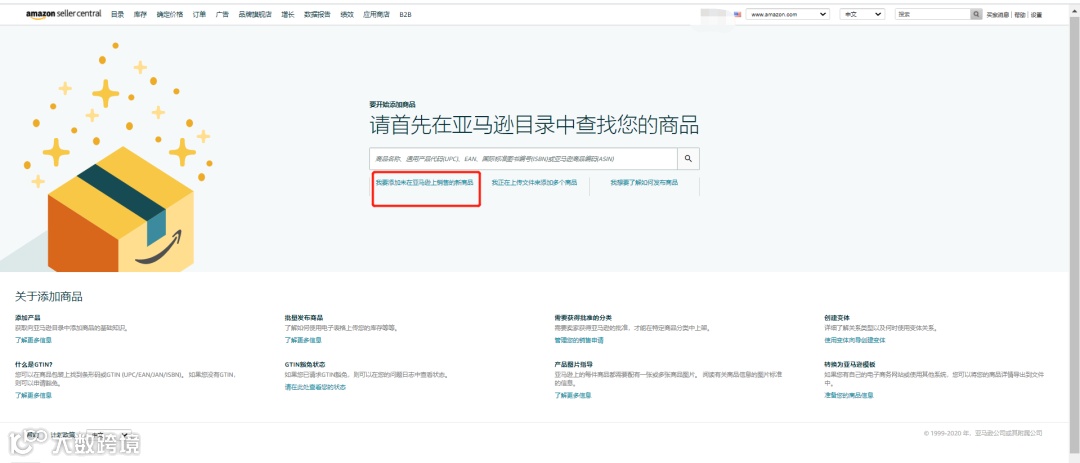Image resolution: width=1080 pixels, height=463 pixels.
Task: Click the 创建变体 section title
Action: [837, 318]
